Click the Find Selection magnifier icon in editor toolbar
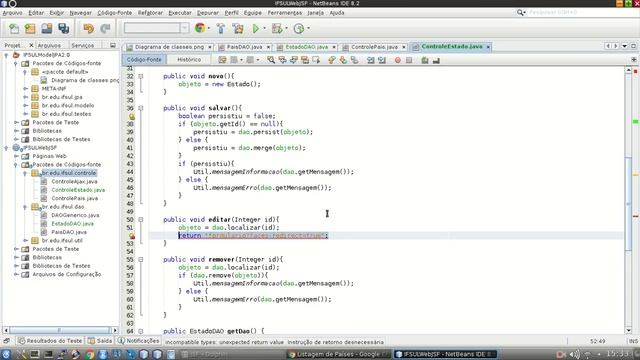This screenshot has height=360, width=640. 271,60
